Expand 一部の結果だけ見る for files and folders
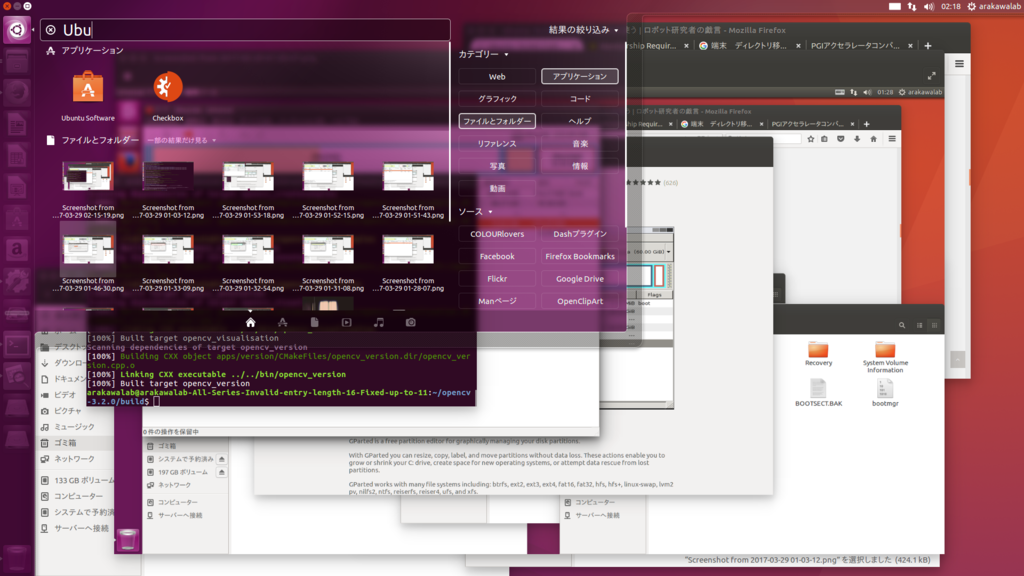Screen dimensions: 1024x576 [x=181, y=140]
